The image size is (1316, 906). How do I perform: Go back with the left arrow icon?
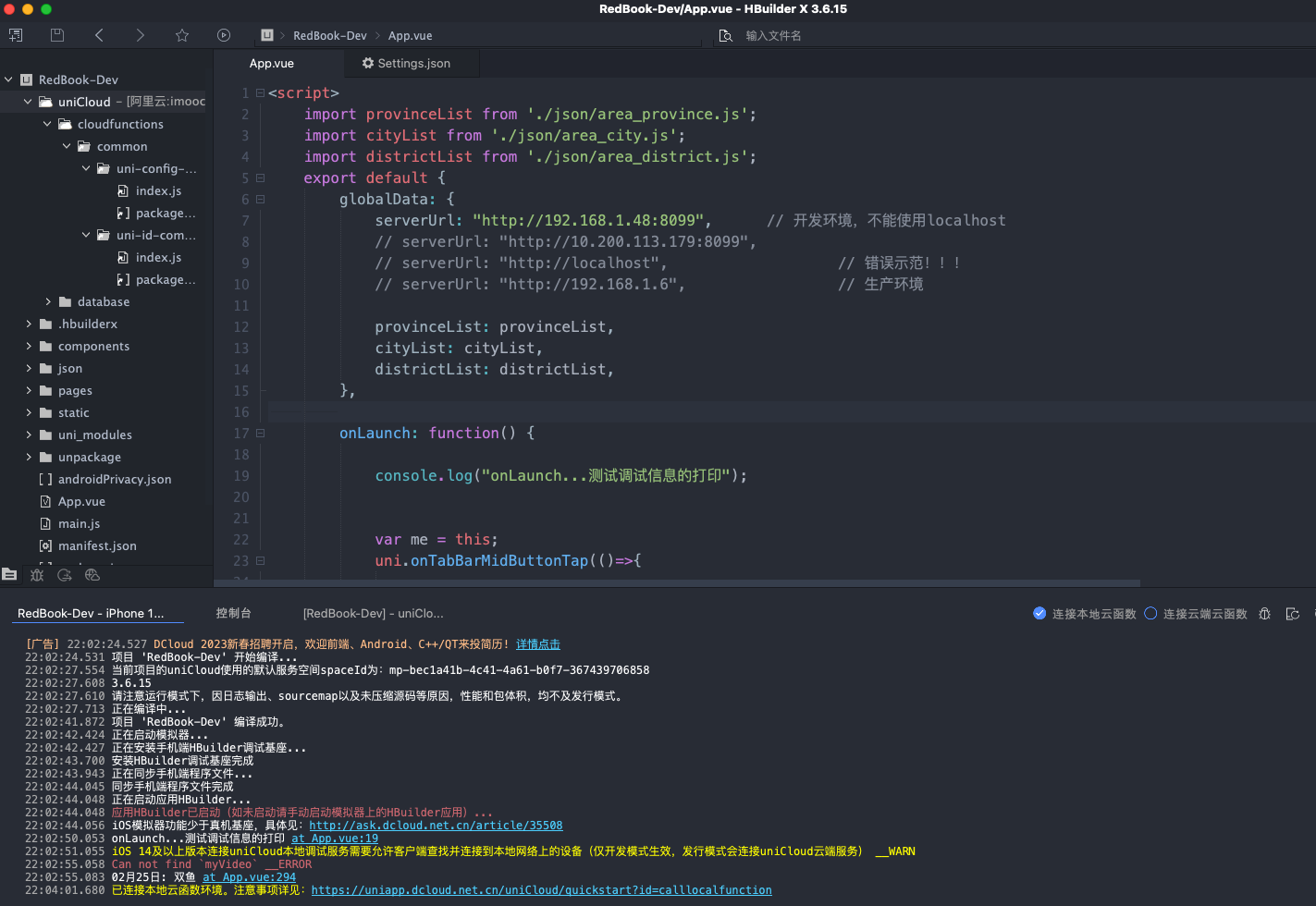coord(99,35)
